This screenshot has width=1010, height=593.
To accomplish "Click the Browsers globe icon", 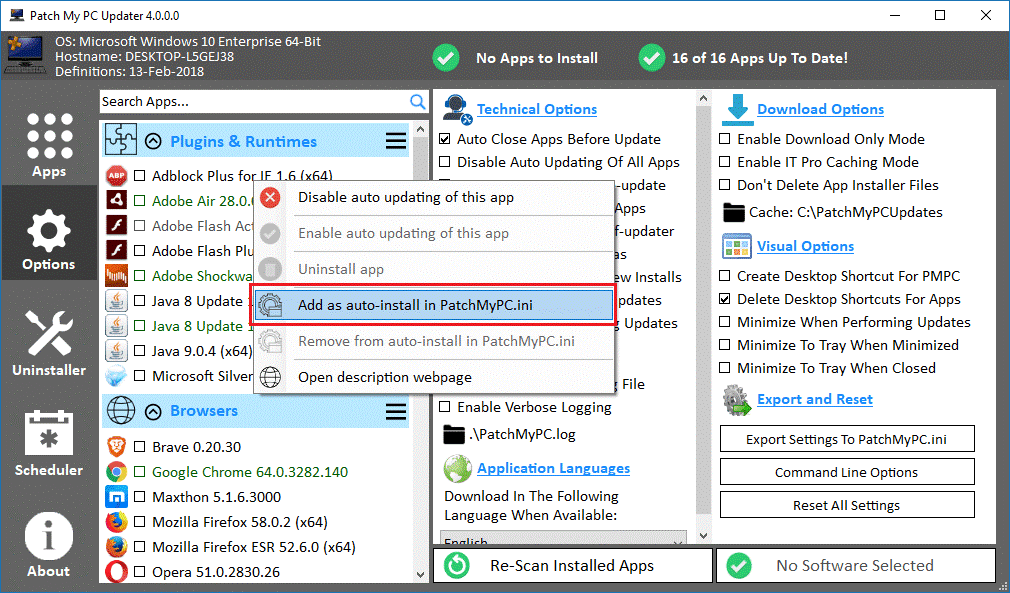I will click(x=121, y=410).
